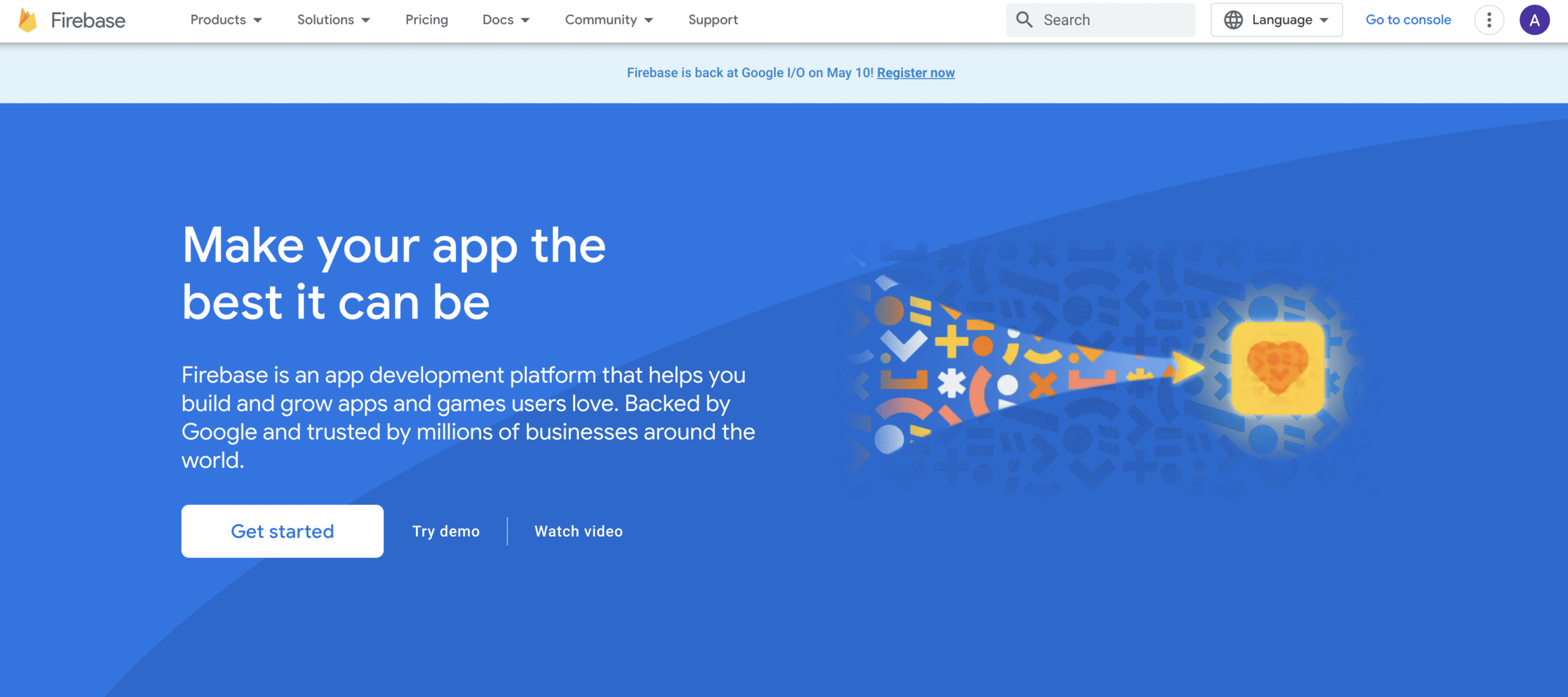Click Watch video link
Image resolution: width=1568 pixels, height=697 pixels.
[x=578, y=531]
